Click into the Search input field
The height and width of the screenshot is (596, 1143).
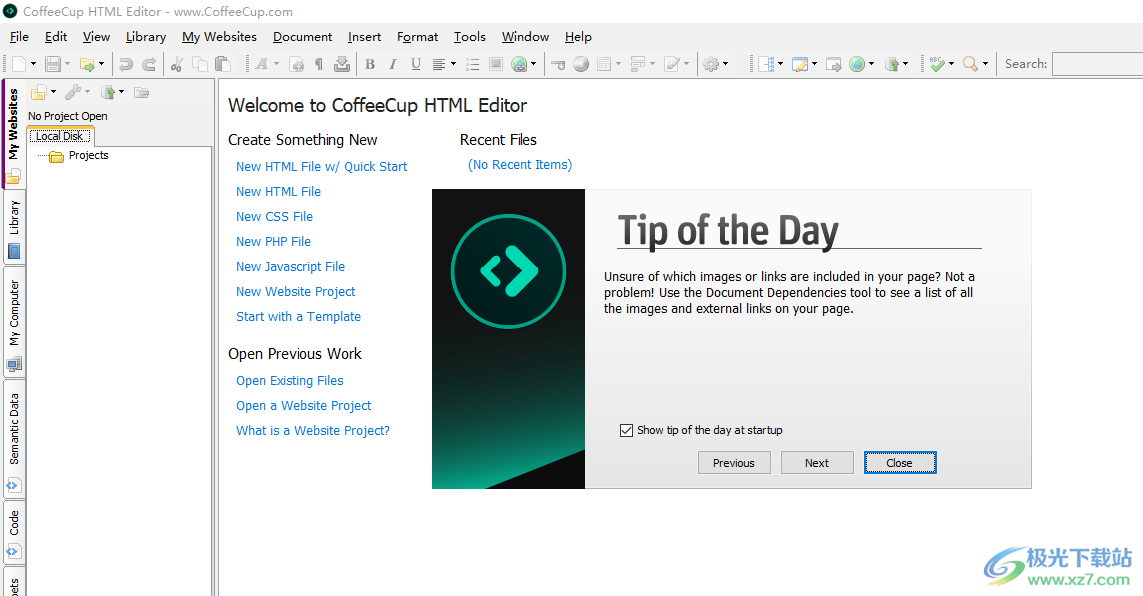tap(1097, 64)
